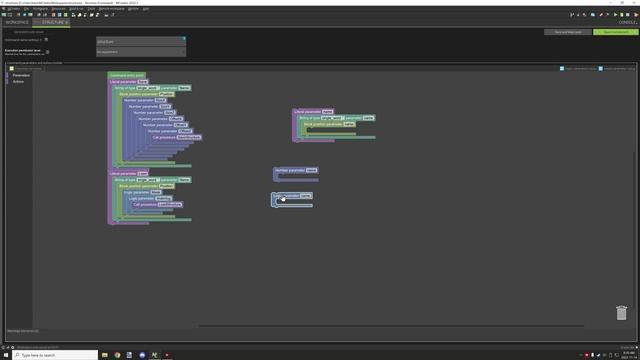
Task: Open the execution permission level dropdown
Action: point(141,52)
